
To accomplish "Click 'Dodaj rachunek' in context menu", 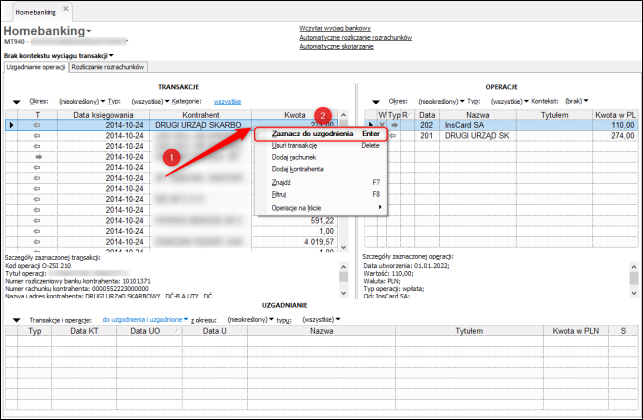I will (294, 157).
